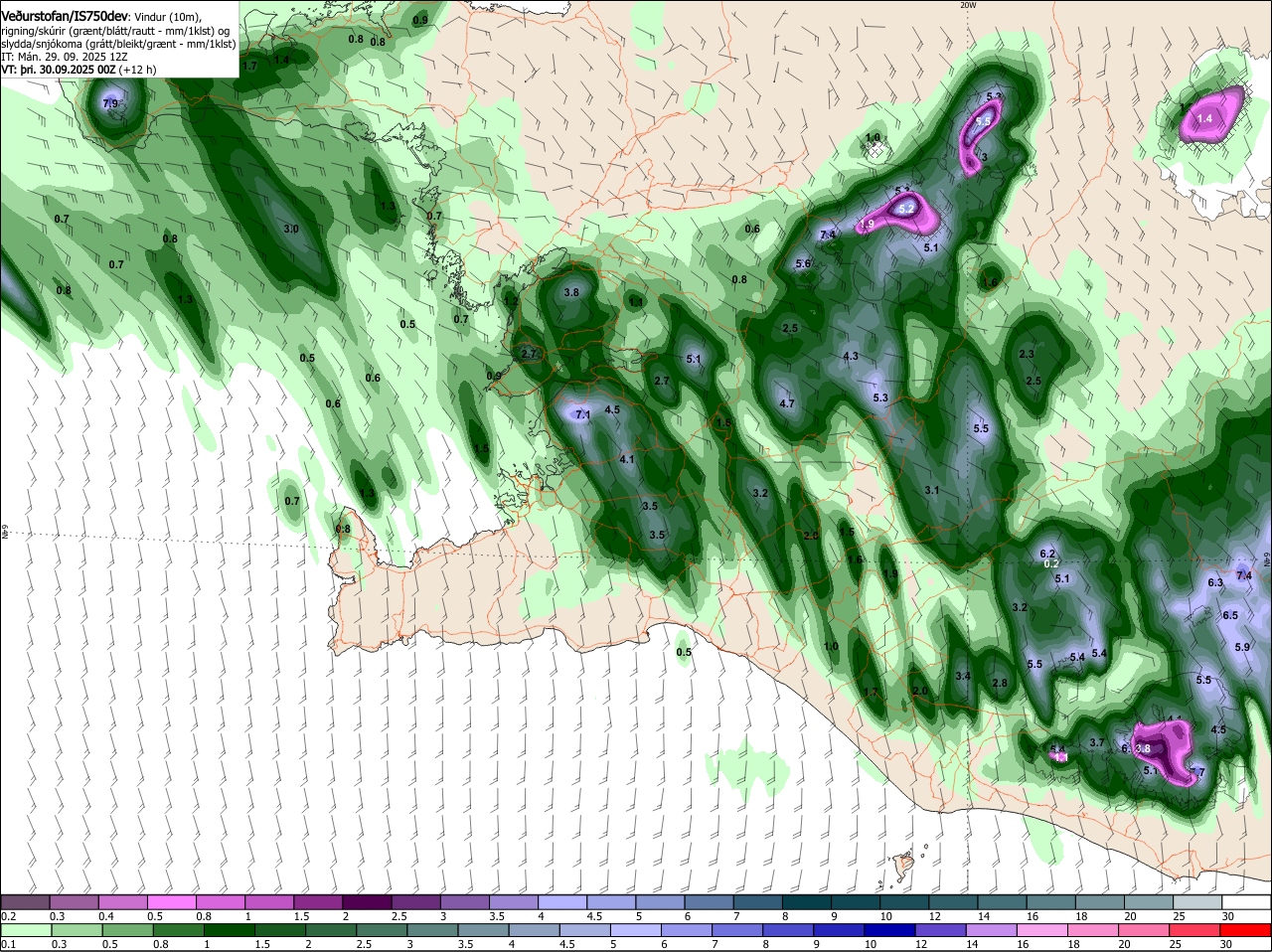1272x952 pixels.
Task: Select the dark teal 9 swatch in upper legend
Action: point(854,901)
